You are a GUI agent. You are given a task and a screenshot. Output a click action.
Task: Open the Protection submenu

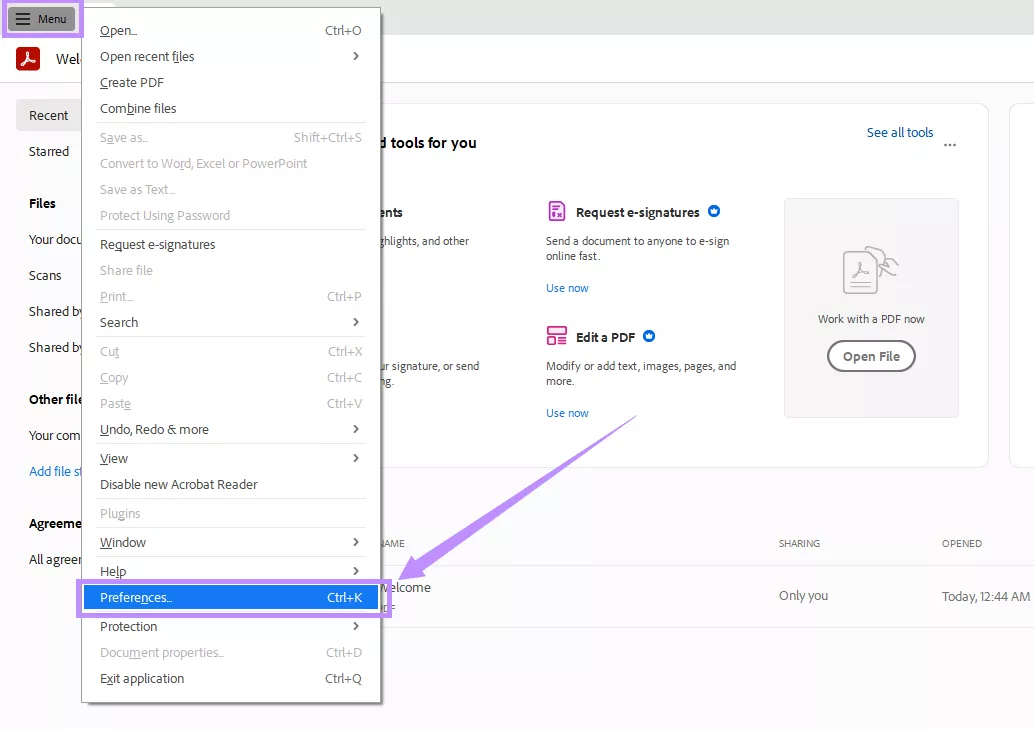128,626
